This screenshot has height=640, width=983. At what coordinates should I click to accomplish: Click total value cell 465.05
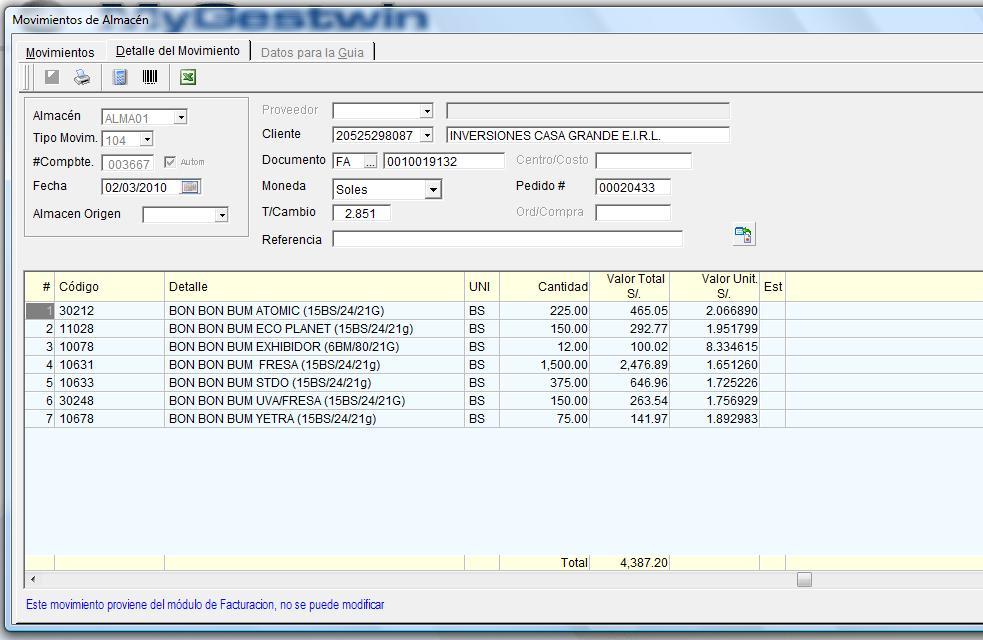[x=629, y=310]
